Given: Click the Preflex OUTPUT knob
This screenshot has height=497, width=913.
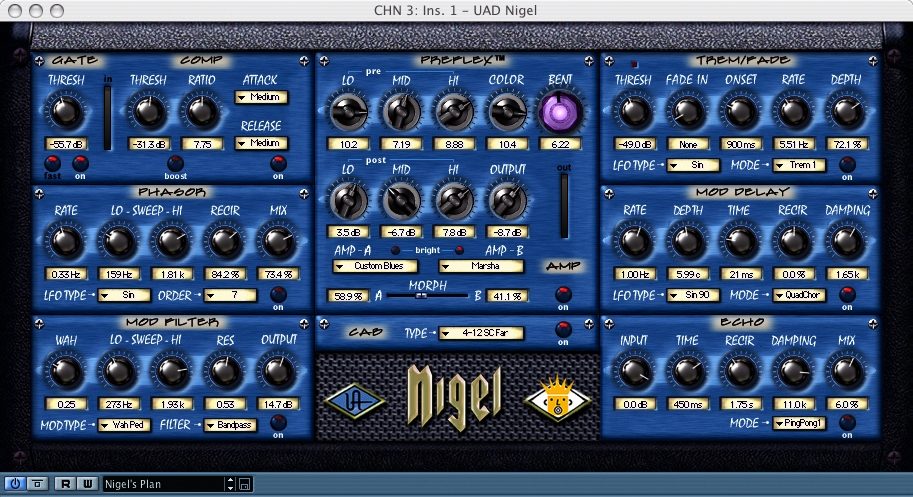Looking at the screenshot, I should point(507,201).
